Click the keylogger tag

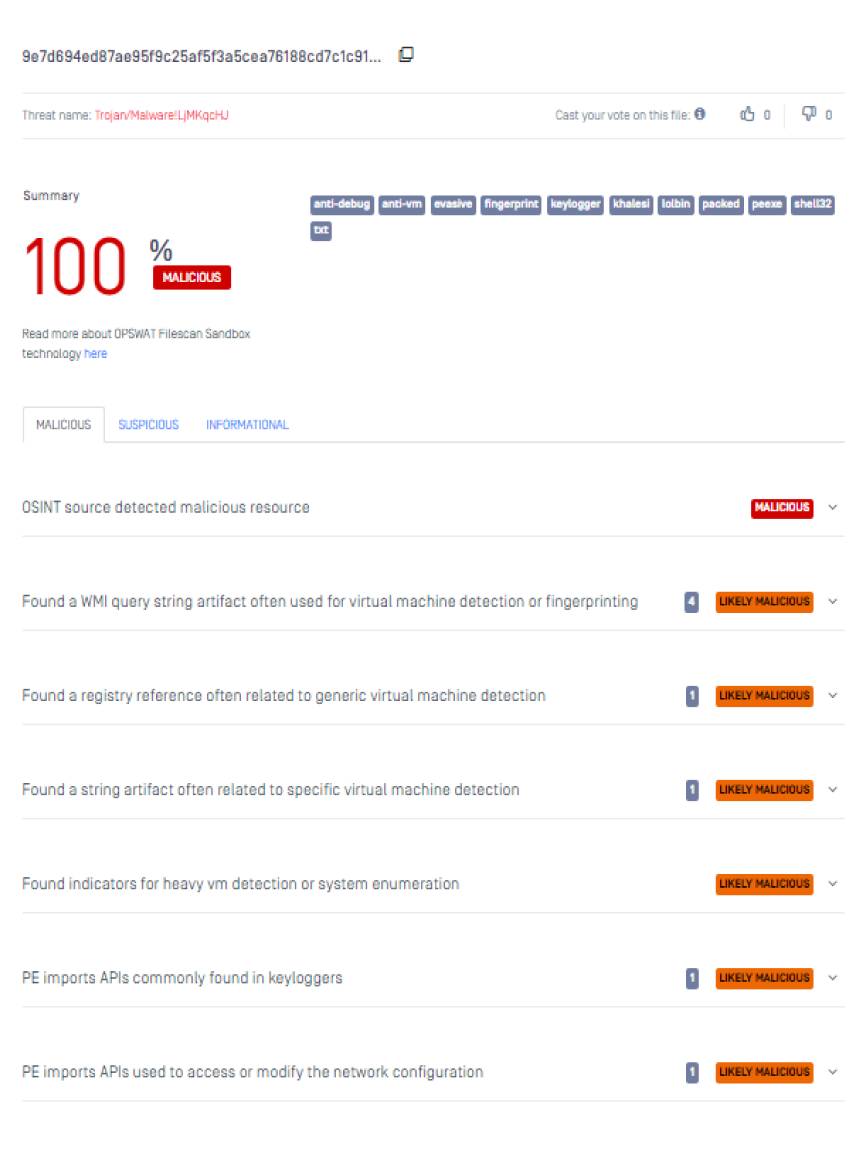click(x=575, y=204)
